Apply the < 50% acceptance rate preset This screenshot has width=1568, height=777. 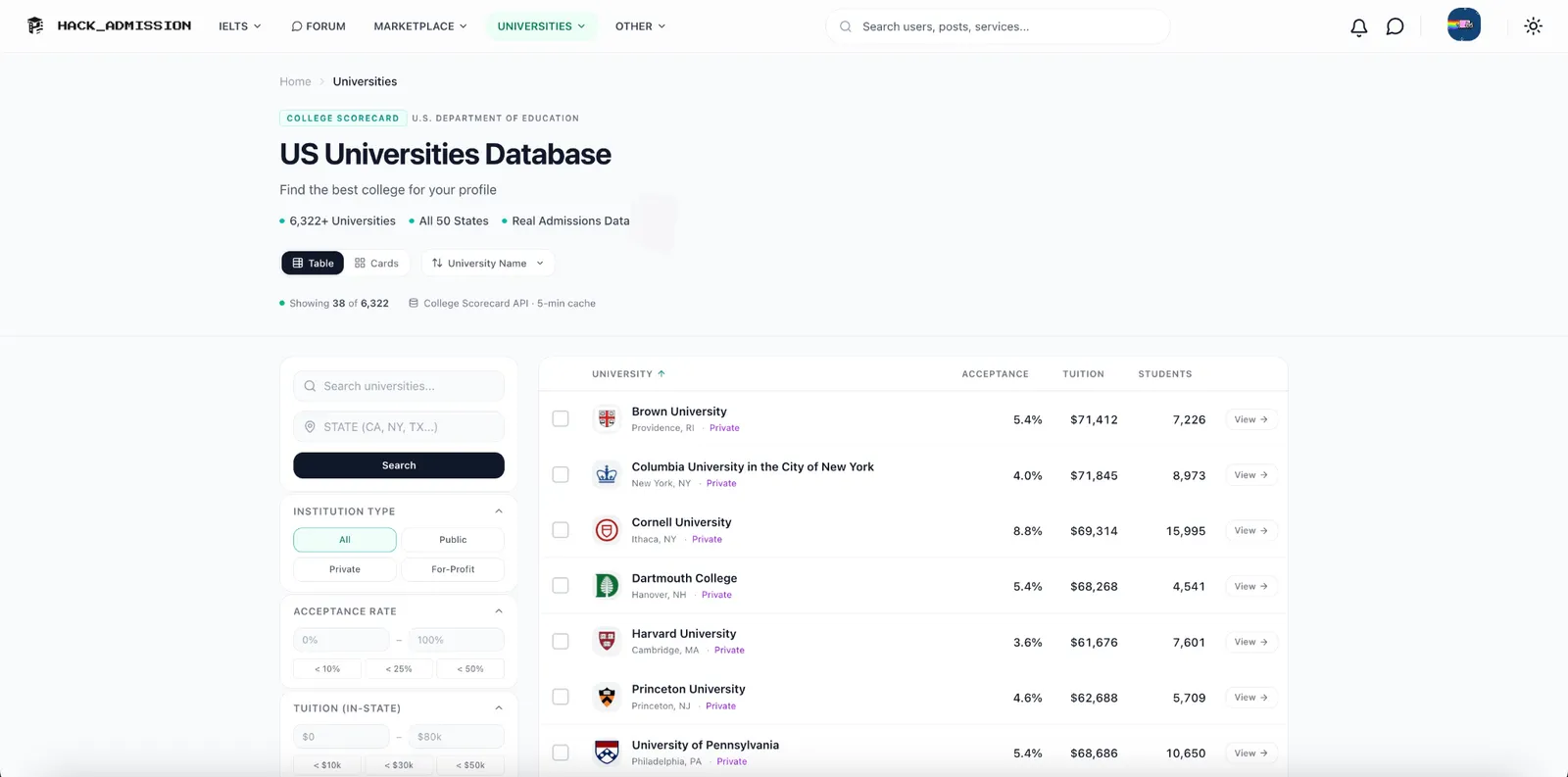click(x=470, y=669)
